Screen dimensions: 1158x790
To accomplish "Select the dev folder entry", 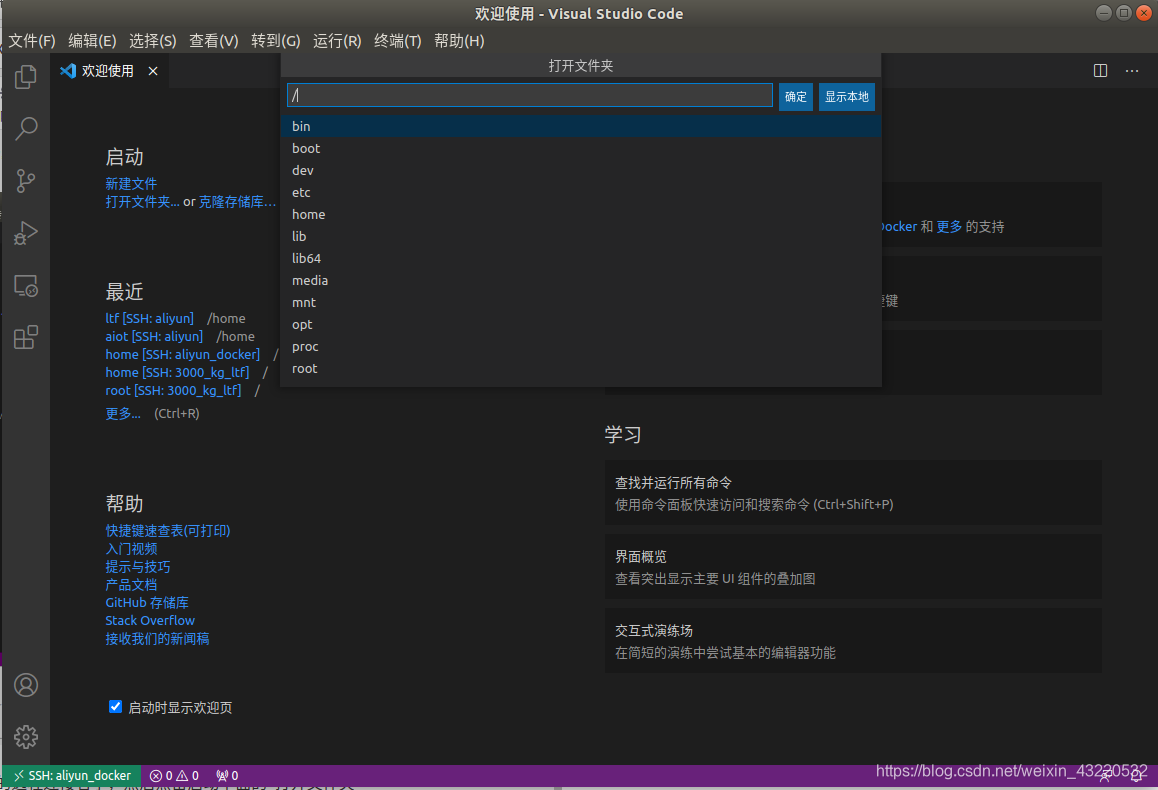I will tap(580, 171).
